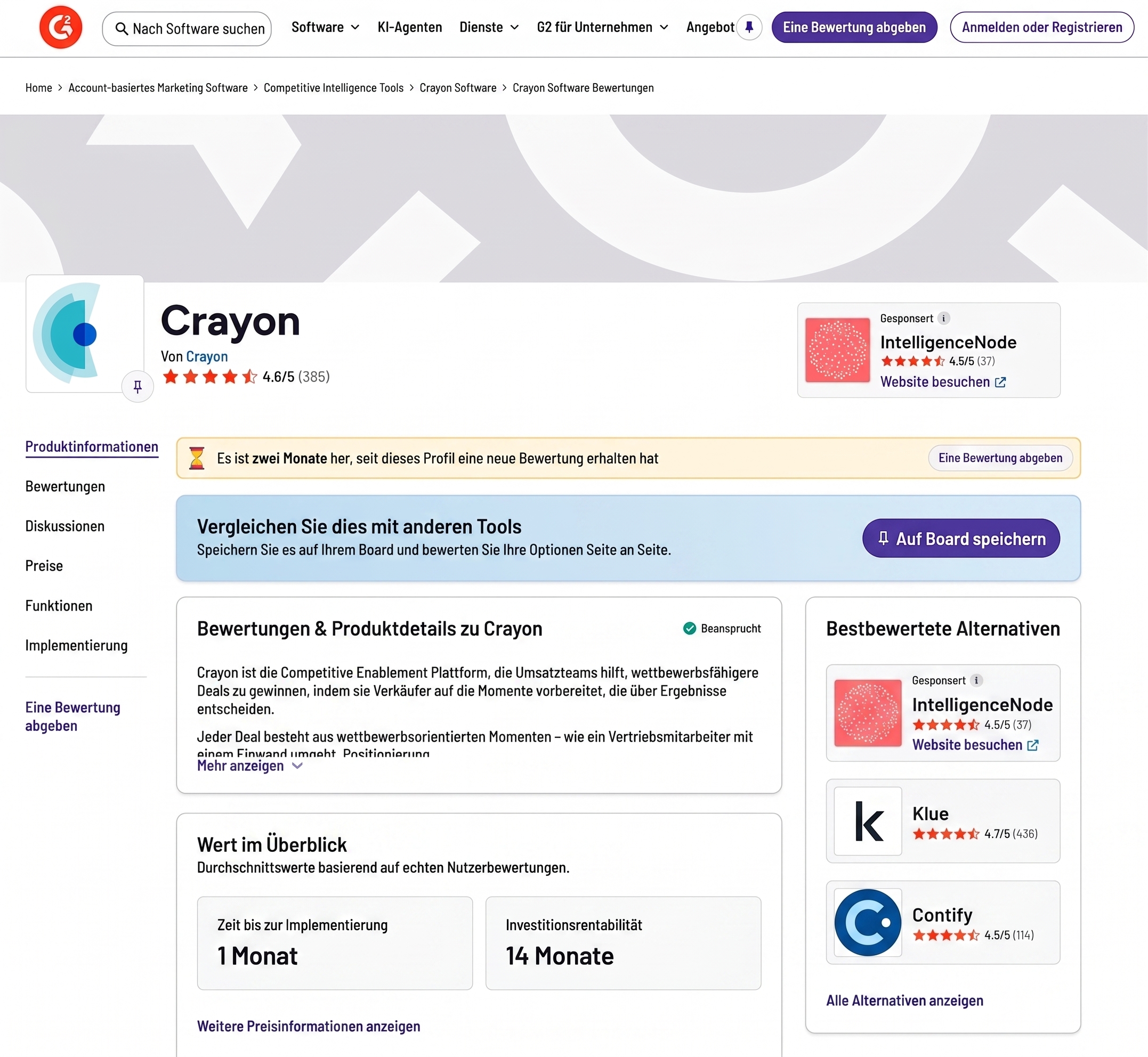The image size is (1148, 1057).
Task: Click the Wert im Überblick heading
Action: (272, 844)
